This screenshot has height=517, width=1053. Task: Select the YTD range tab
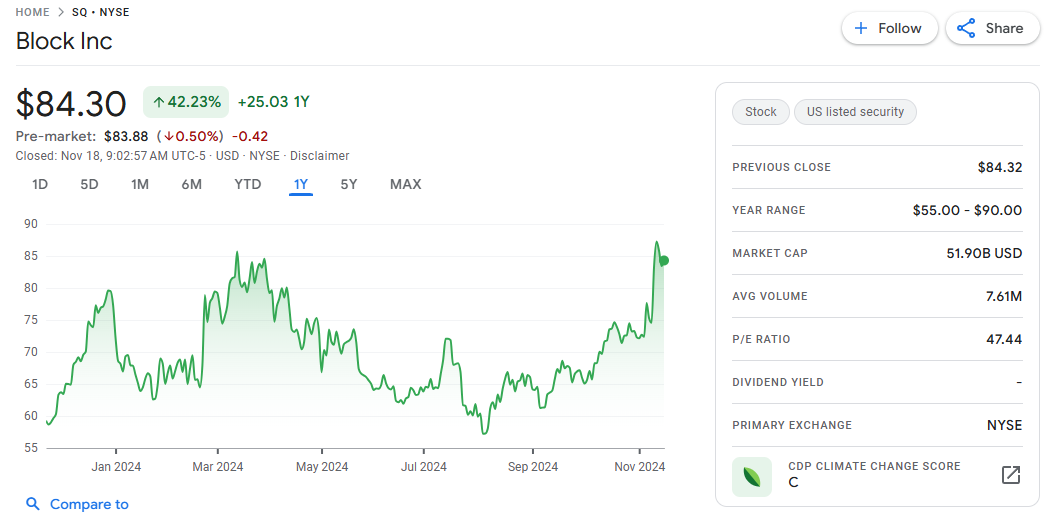247,184
